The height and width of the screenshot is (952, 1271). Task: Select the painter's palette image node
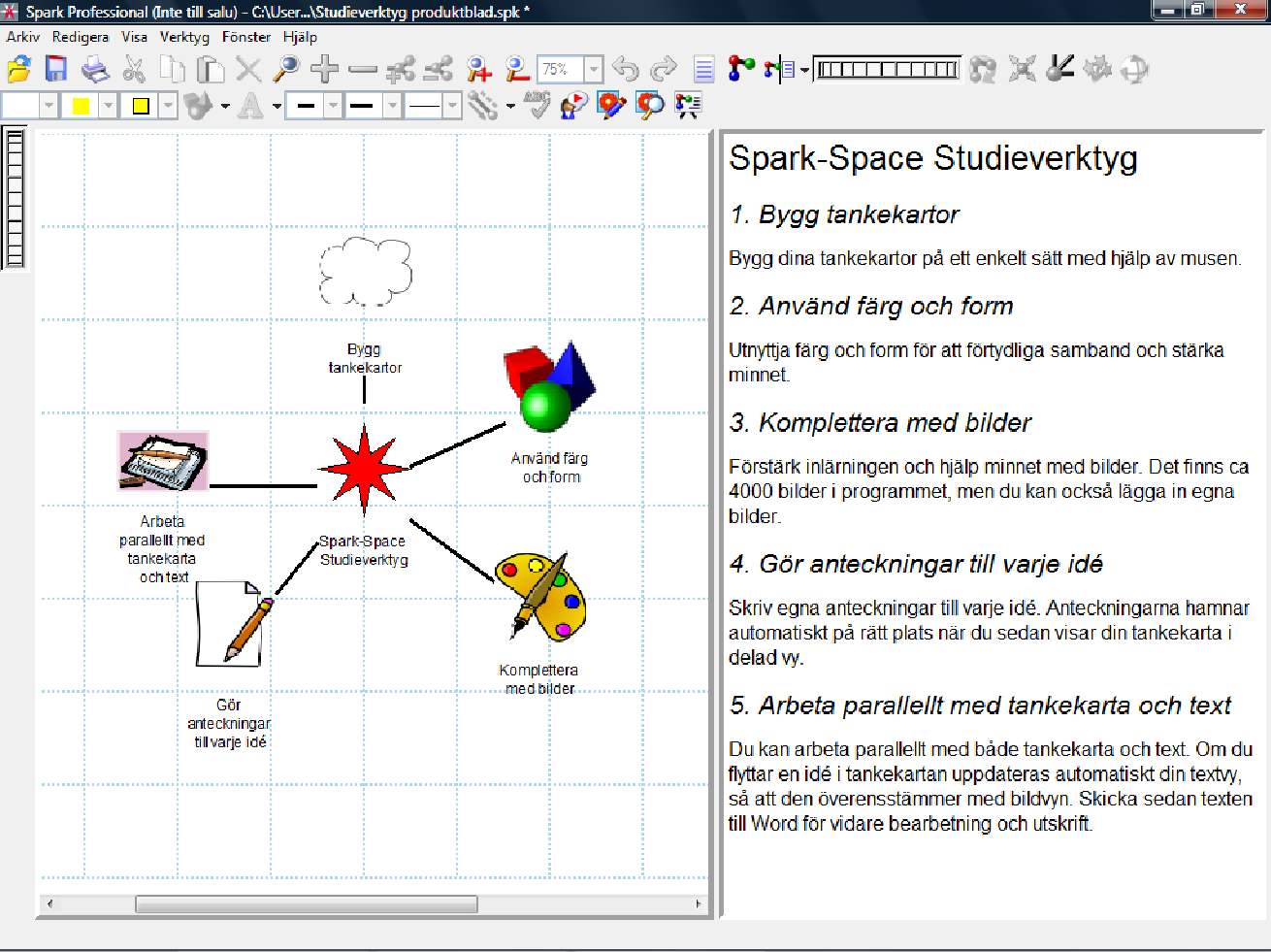tap(540, 597)
